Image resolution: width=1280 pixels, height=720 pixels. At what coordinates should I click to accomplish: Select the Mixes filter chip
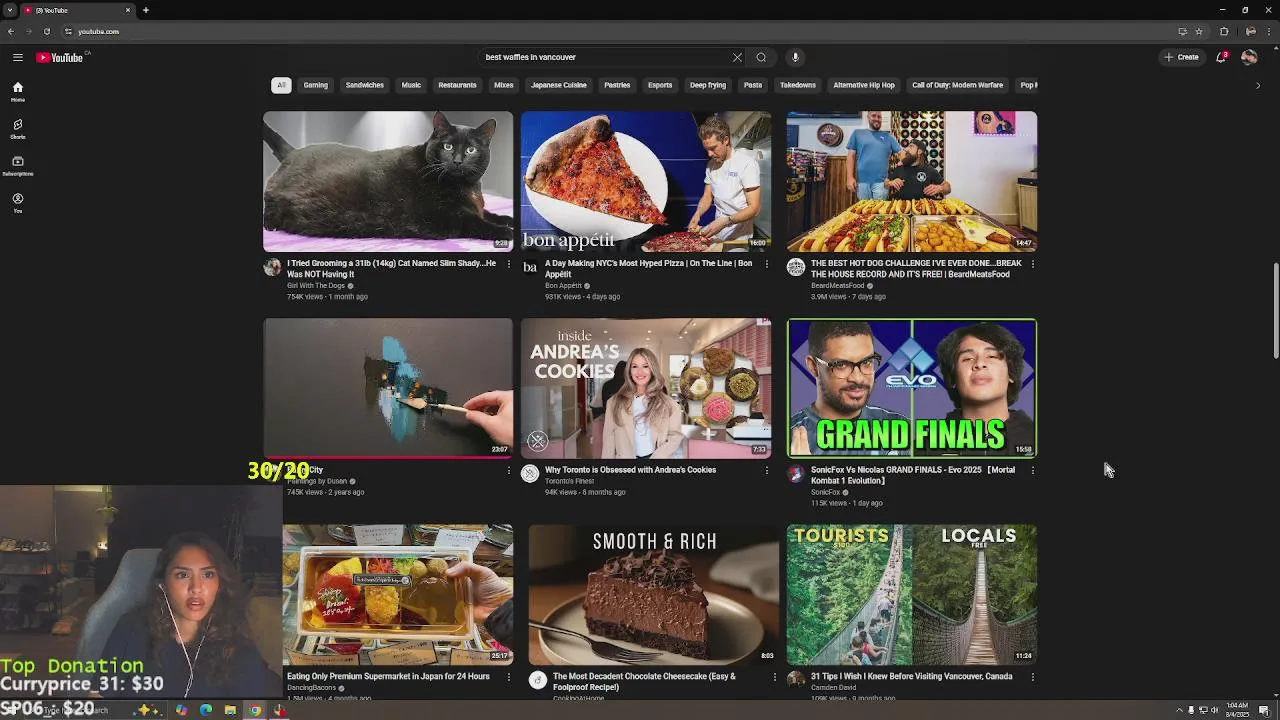tap(504, 85)
